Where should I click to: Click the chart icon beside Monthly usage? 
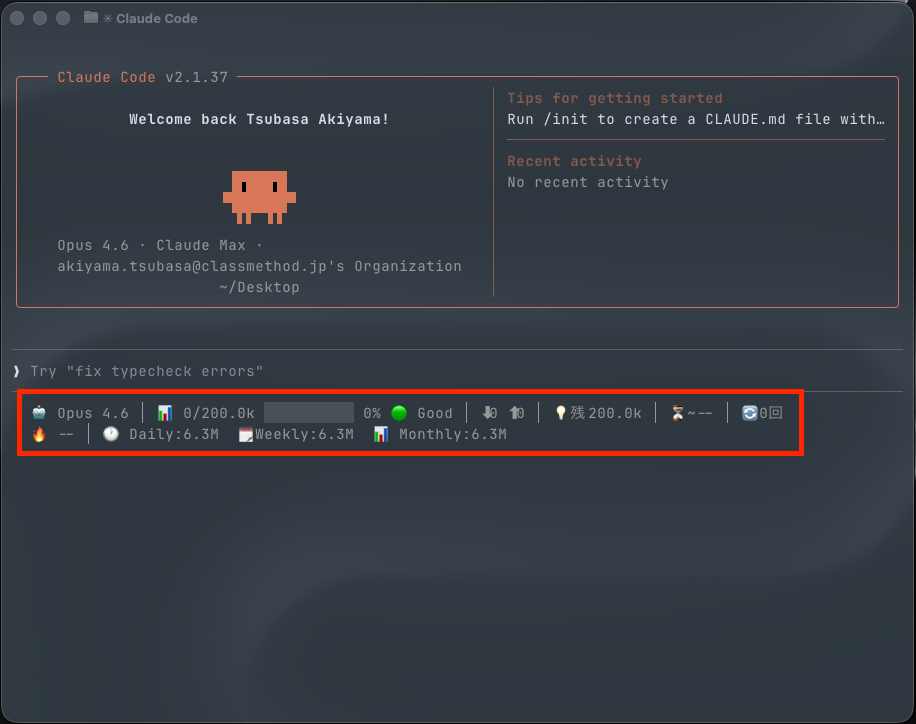381,434
